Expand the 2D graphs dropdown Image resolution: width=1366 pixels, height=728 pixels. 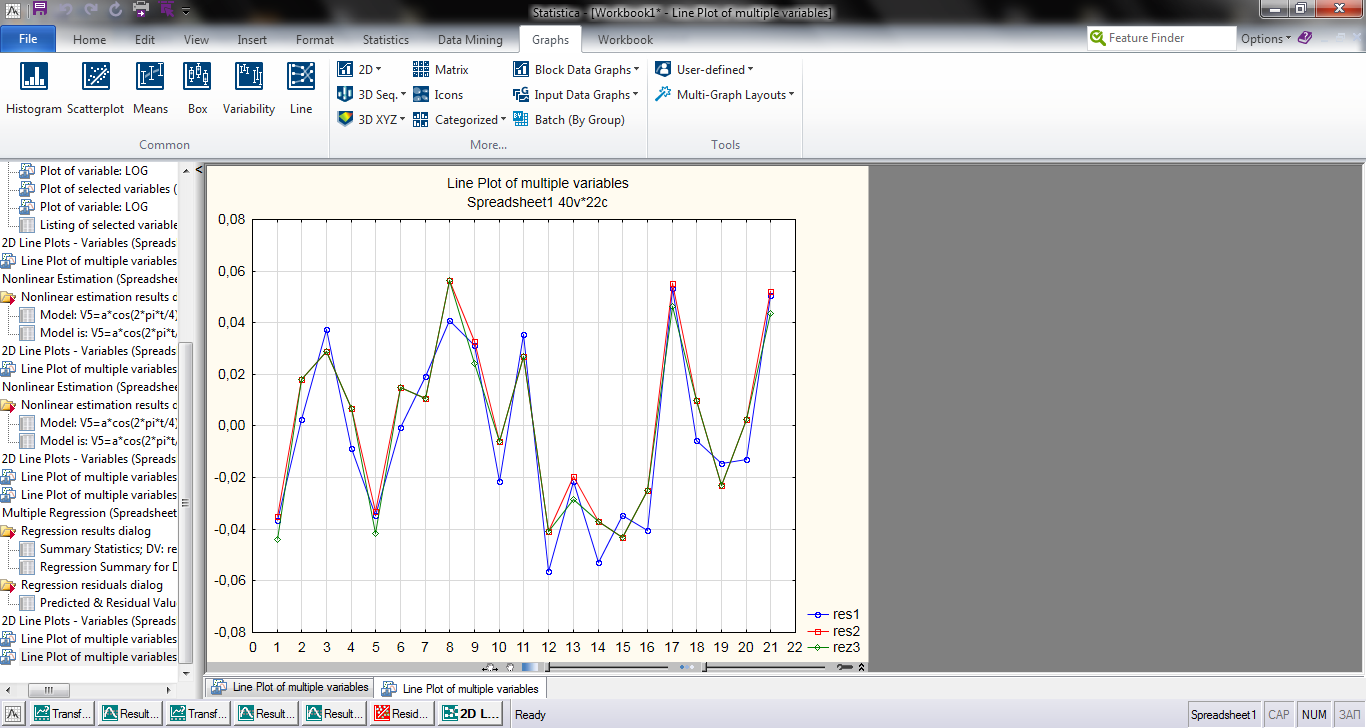360,70
